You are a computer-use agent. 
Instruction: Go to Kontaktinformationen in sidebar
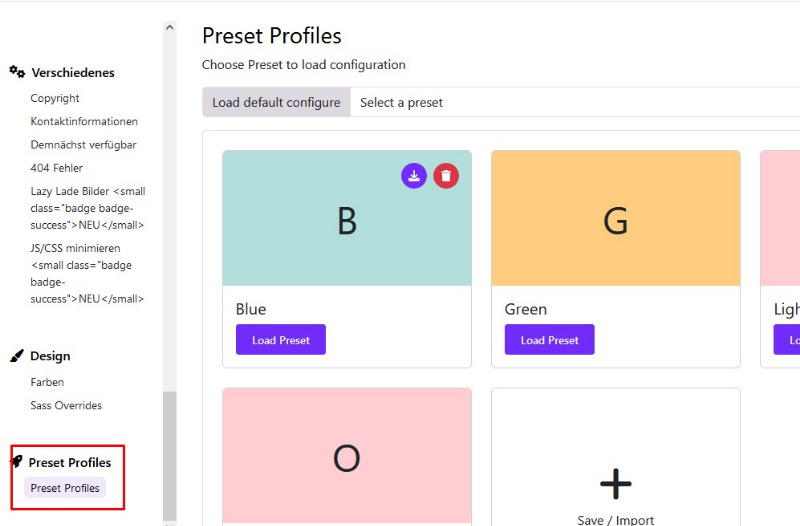click(x=84, y=121)
